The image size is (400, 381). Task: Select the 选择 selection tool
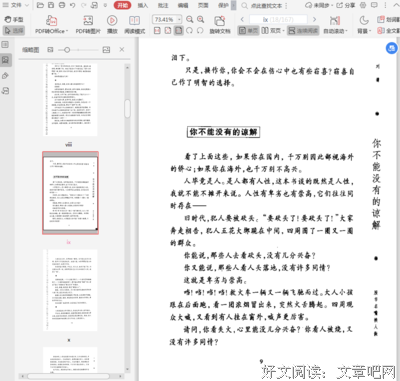coord(14,31)
